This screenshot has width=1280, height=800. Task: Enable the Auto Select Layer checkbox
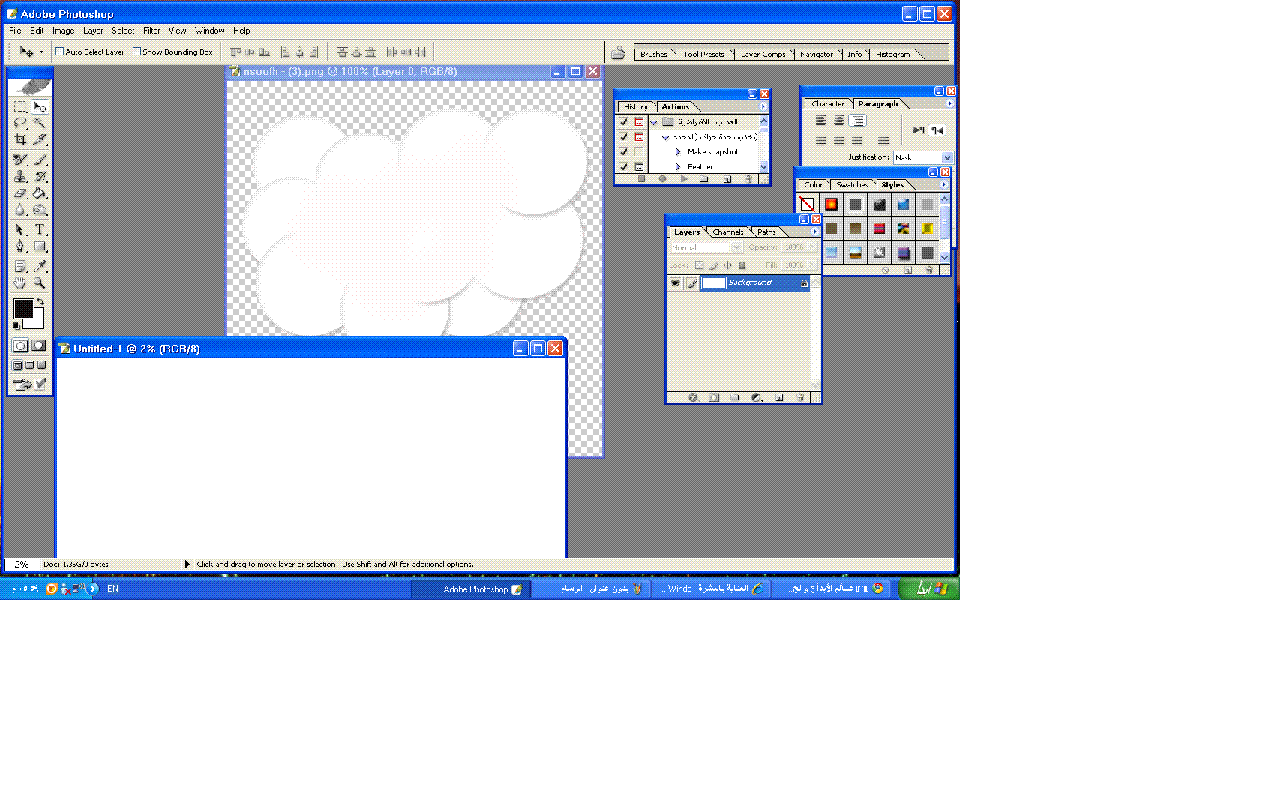tap(60, 52)
